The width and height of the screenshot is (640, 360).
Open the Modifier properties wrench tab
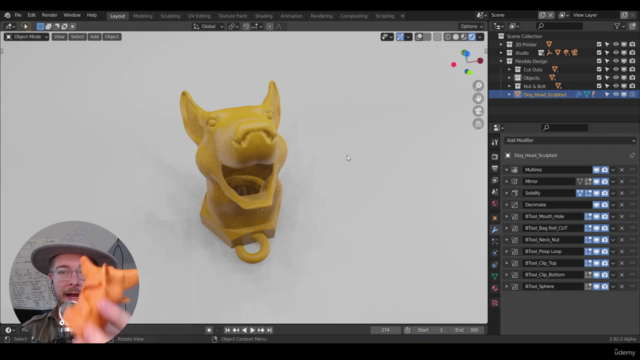tap(495, 230)
